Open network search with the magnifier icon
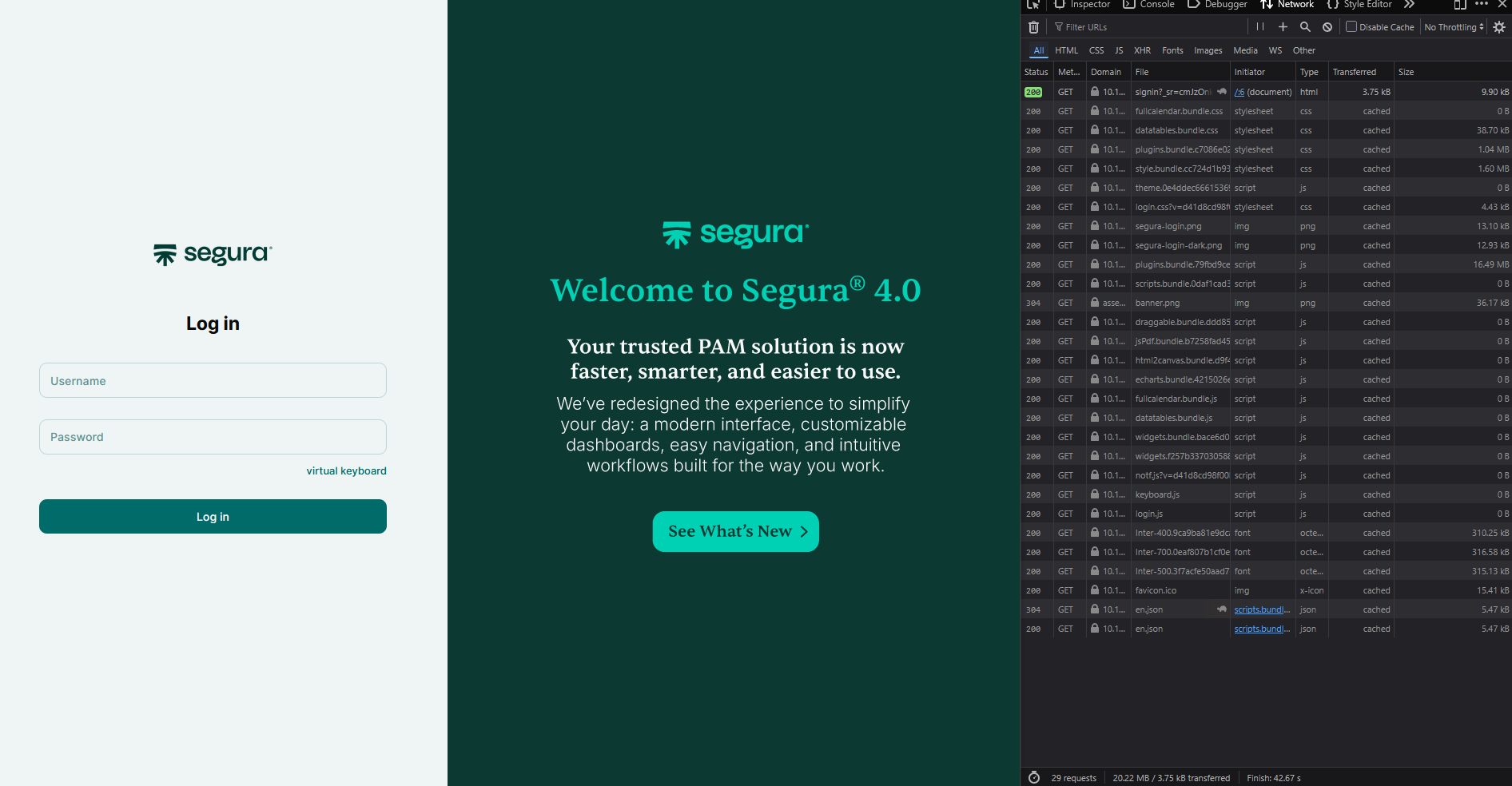This screenshot has height=786, width=1512. coord(1305,27)
